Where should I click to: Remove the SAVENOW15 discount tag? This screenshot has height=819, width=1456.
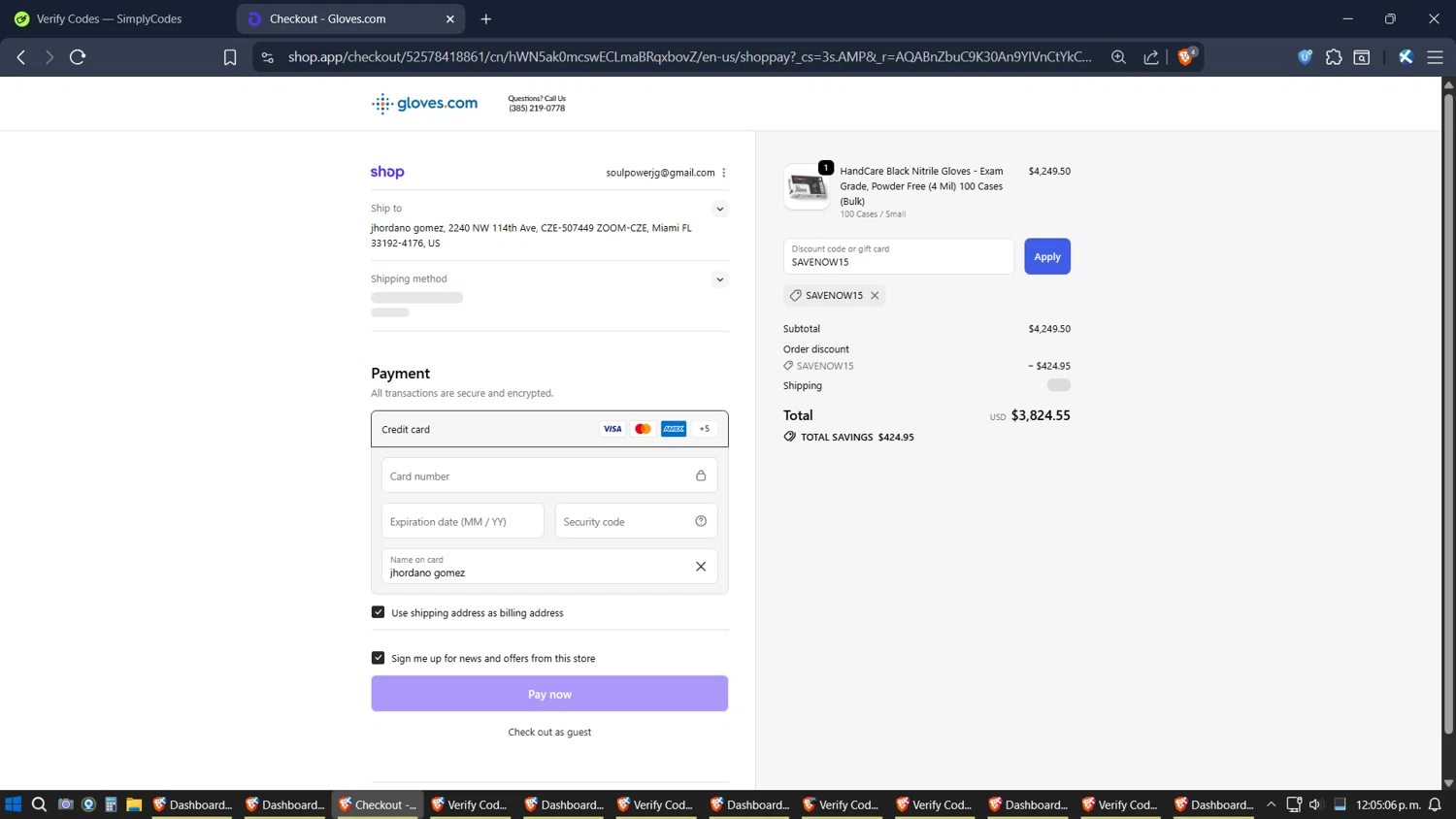pyautogui.click(x=875, y=295)
